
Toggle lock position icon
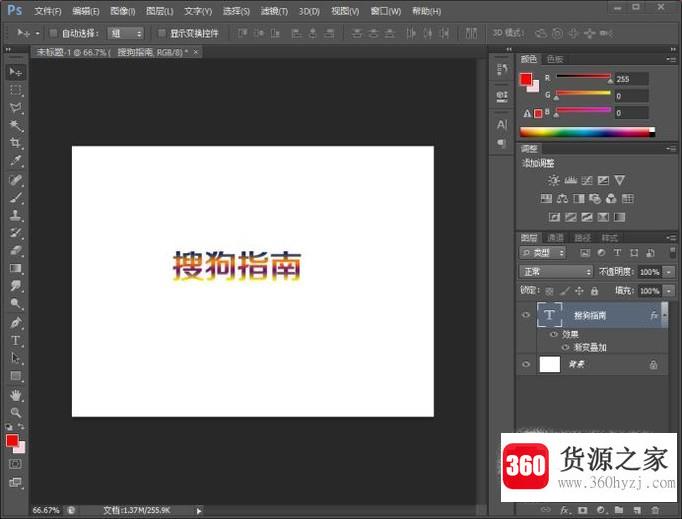point(579,291)
